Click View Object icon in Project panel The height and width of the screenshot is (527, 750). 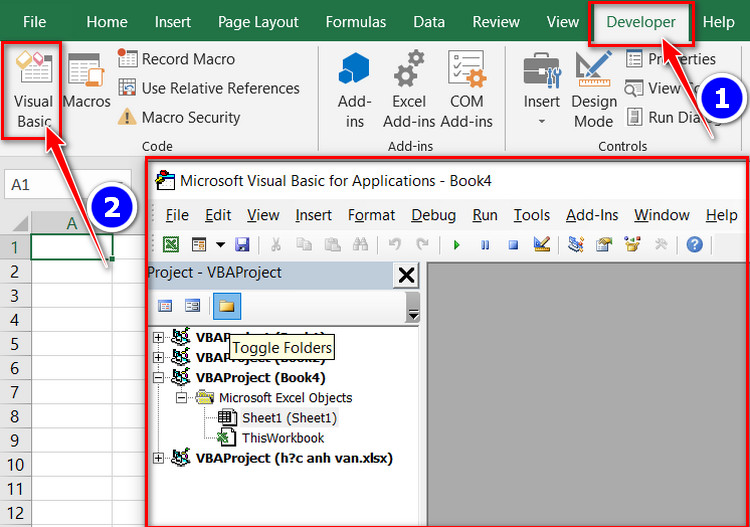(192, 306)
